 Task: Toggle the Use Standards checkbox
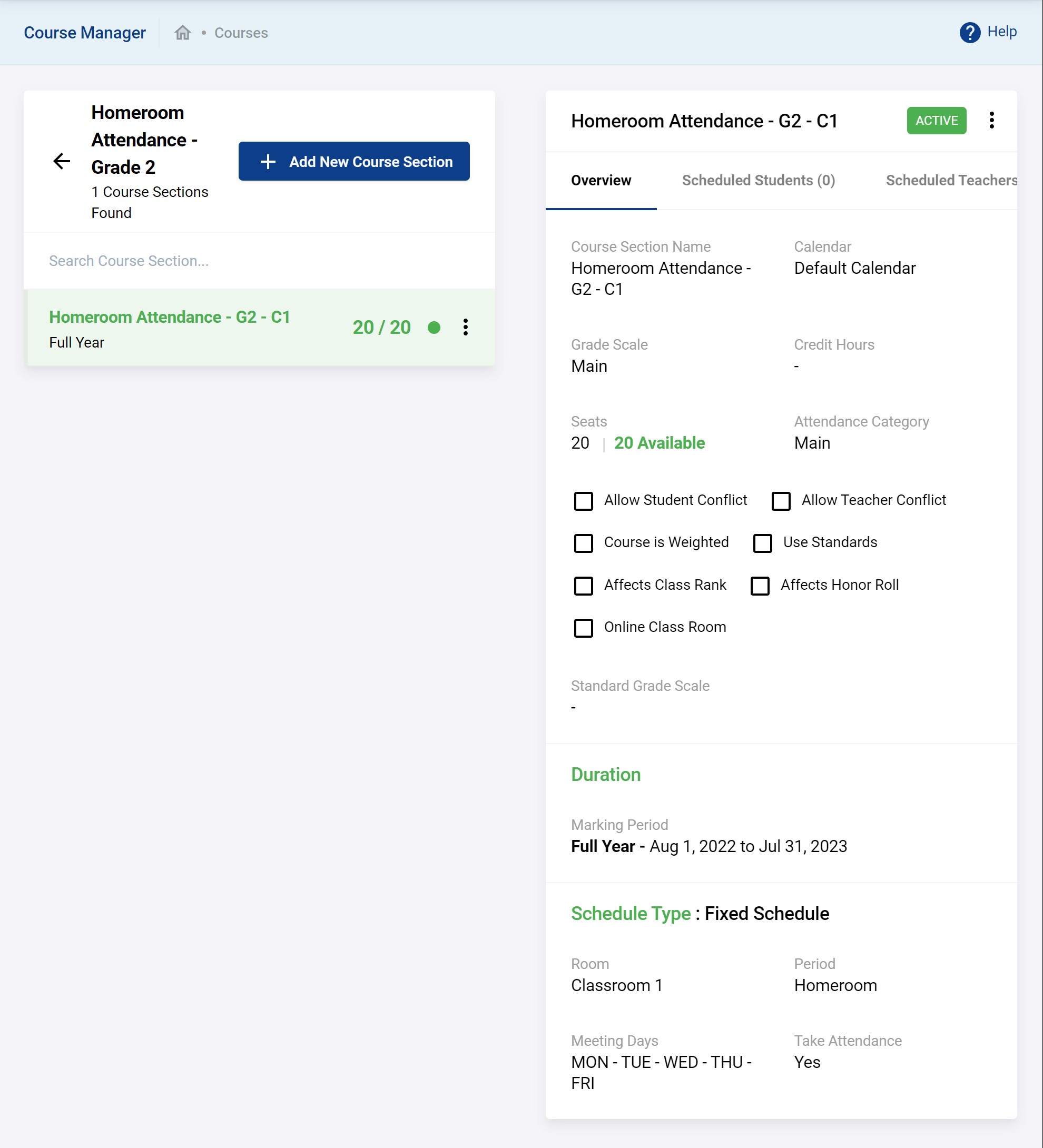762,543
